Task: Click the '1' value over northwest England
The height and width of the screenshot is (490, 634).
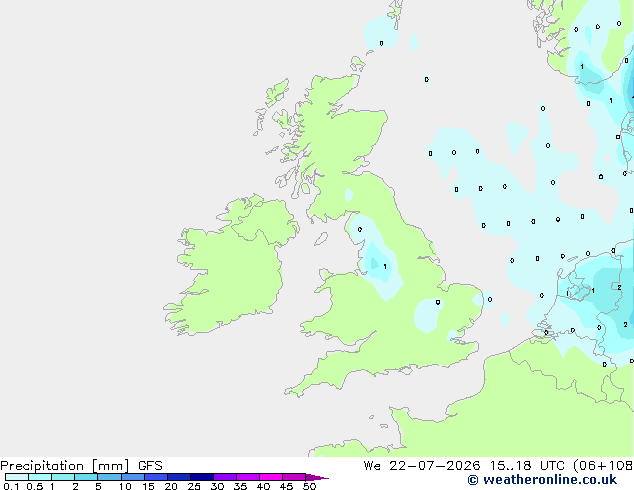Action: tap(385, 267)
